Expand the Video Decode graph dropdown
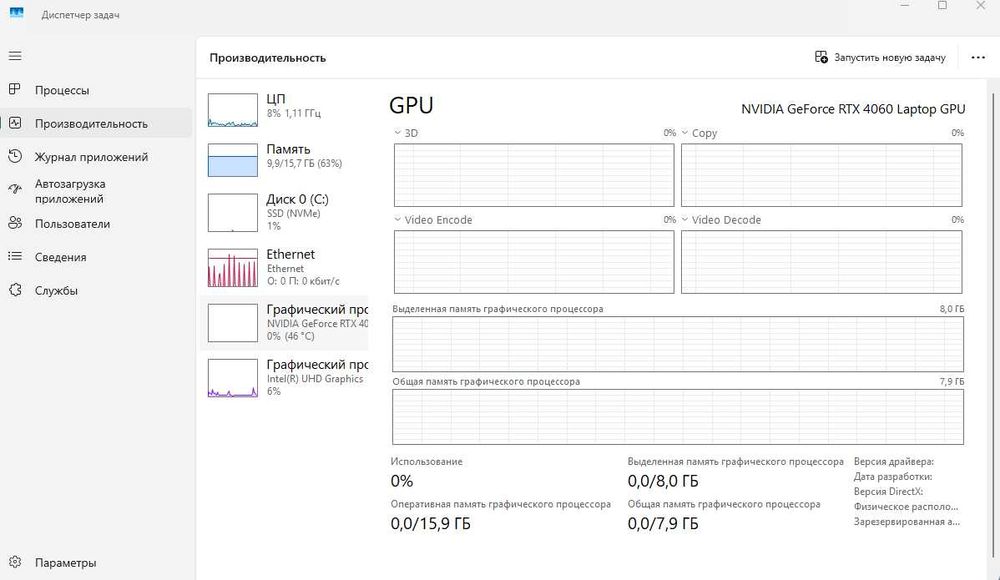 [x=685, y=220]
